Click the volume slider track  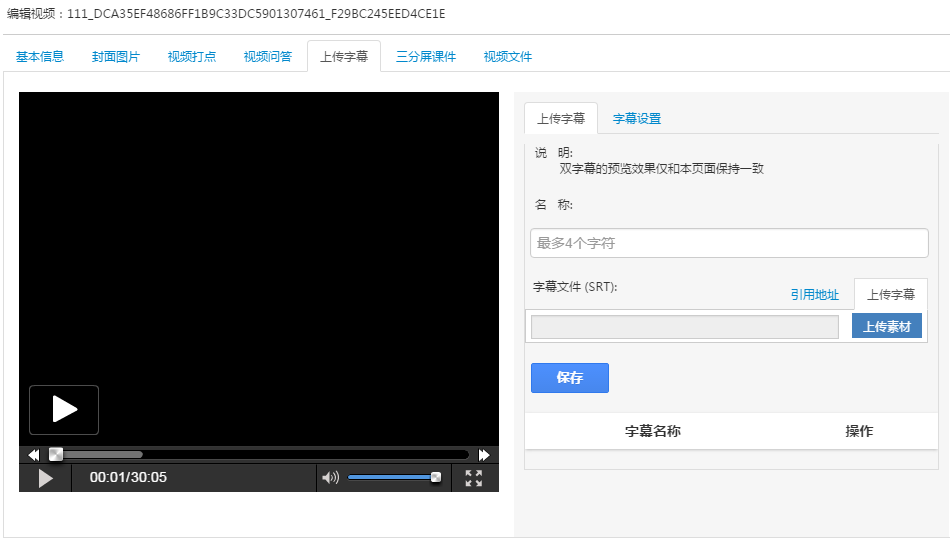[393, 477]
